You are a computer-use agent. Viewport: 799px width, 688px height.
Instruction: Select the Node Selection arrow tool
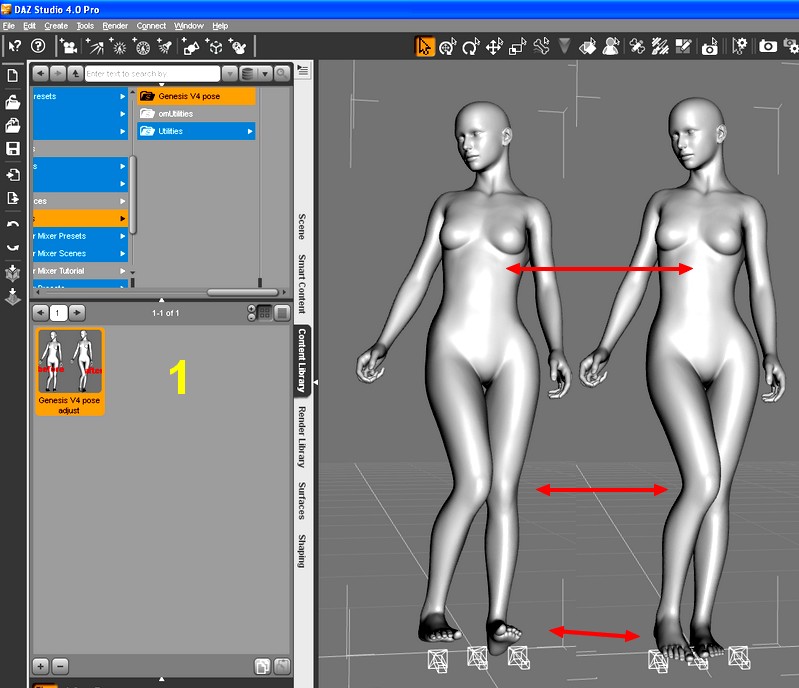point(424,46)
